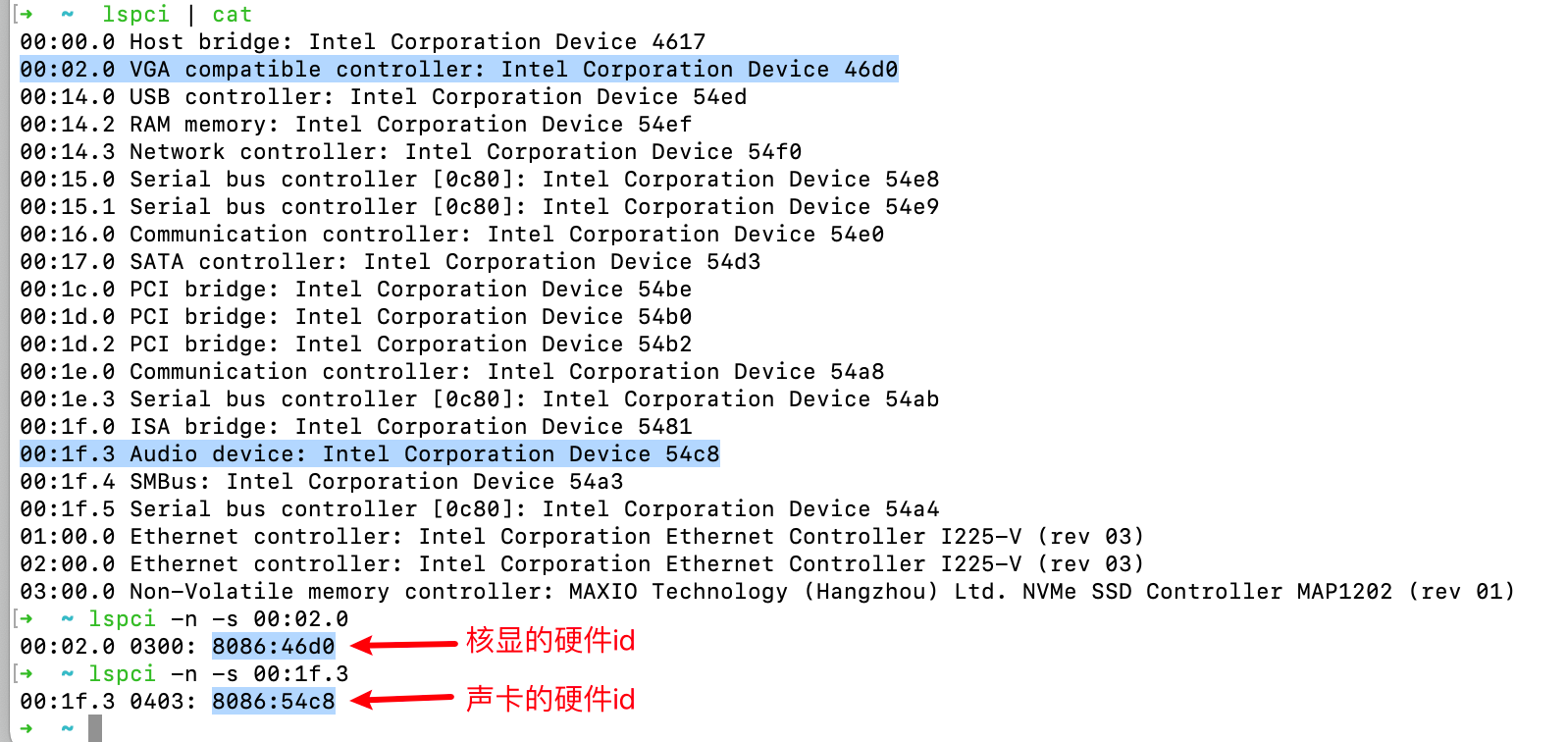Click the SATA controller Device 54d3 line
This screenshot has width=1568, height=742.
point(390,262)
